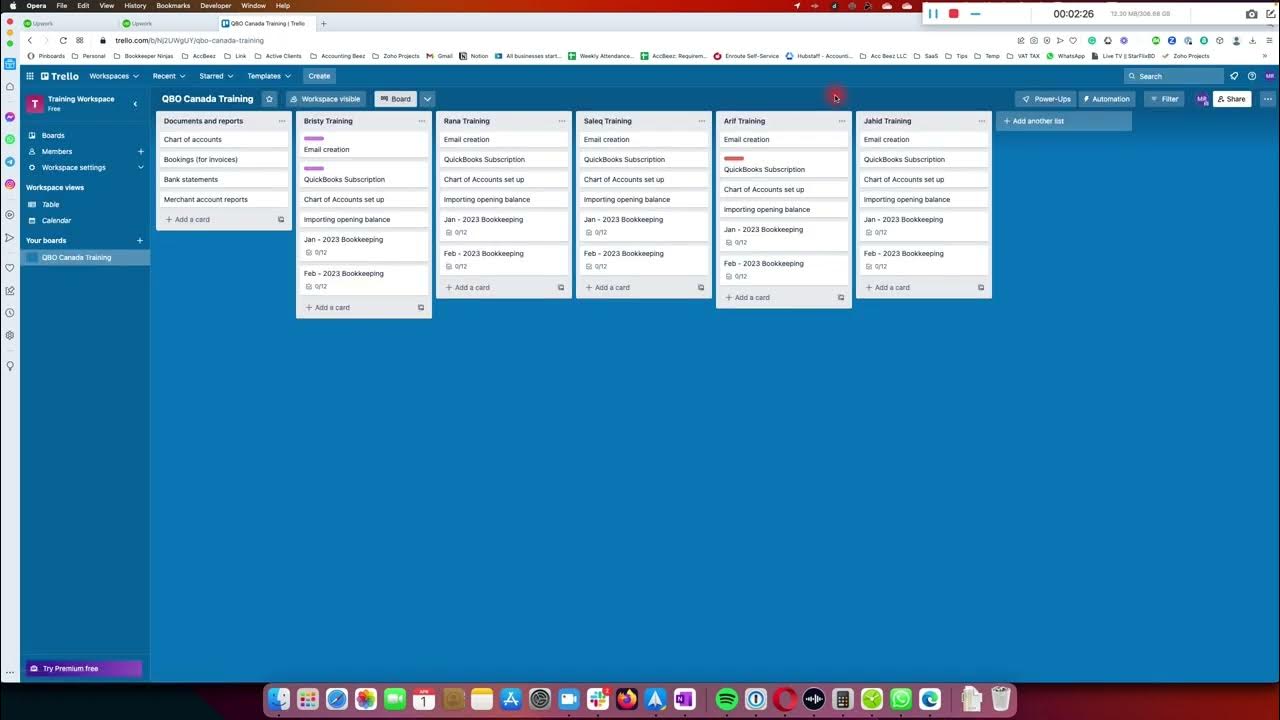
Task: Expand the Workspaces dropdown
Action: coord(113,76)
